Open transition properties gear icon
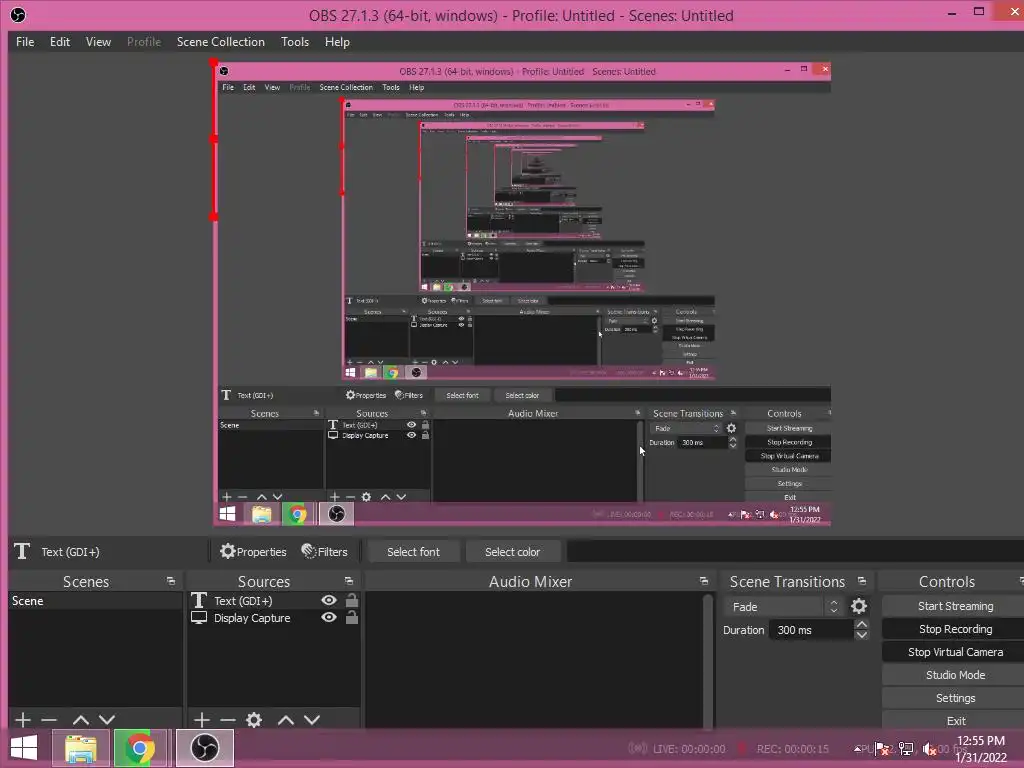 pos(859,607)
